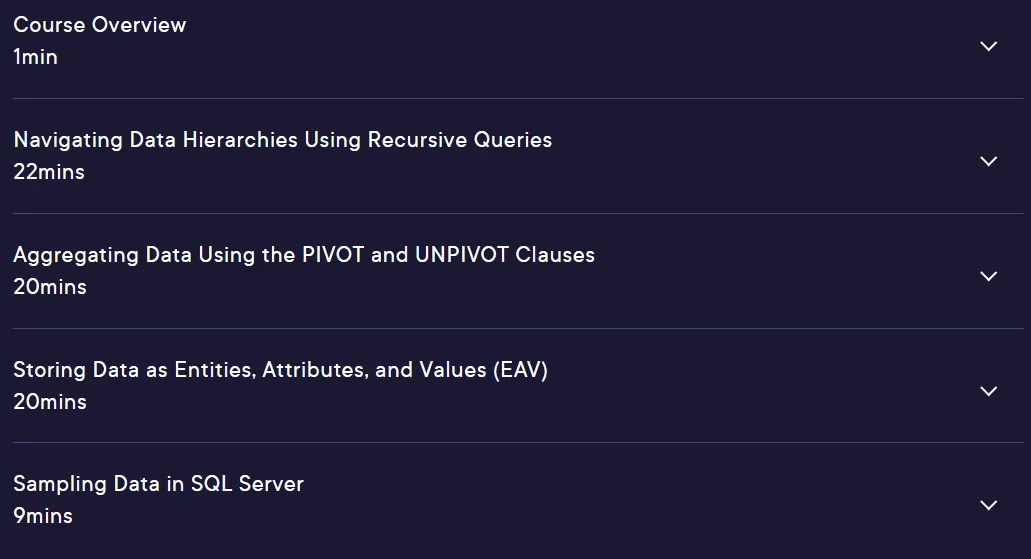This screenshot has height=559, width=1031.
Task: Click the 20mins label under the PIVOT module
Action: tap(50, 287)
